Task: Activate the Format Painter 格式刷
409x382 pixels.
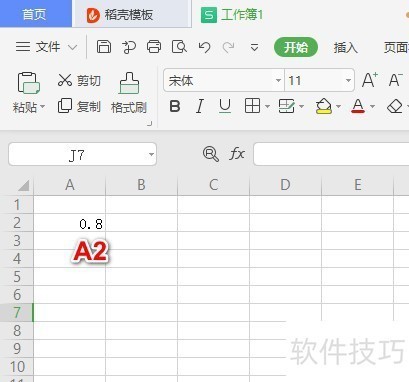Action: click(129, 93)
